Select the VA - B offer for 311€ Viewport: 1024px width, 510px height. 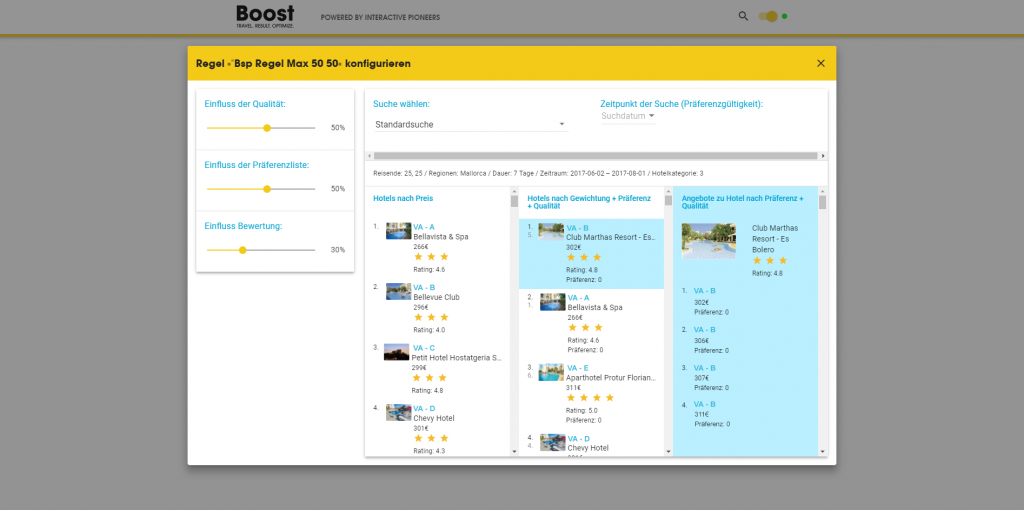click(x=705, y=404)
